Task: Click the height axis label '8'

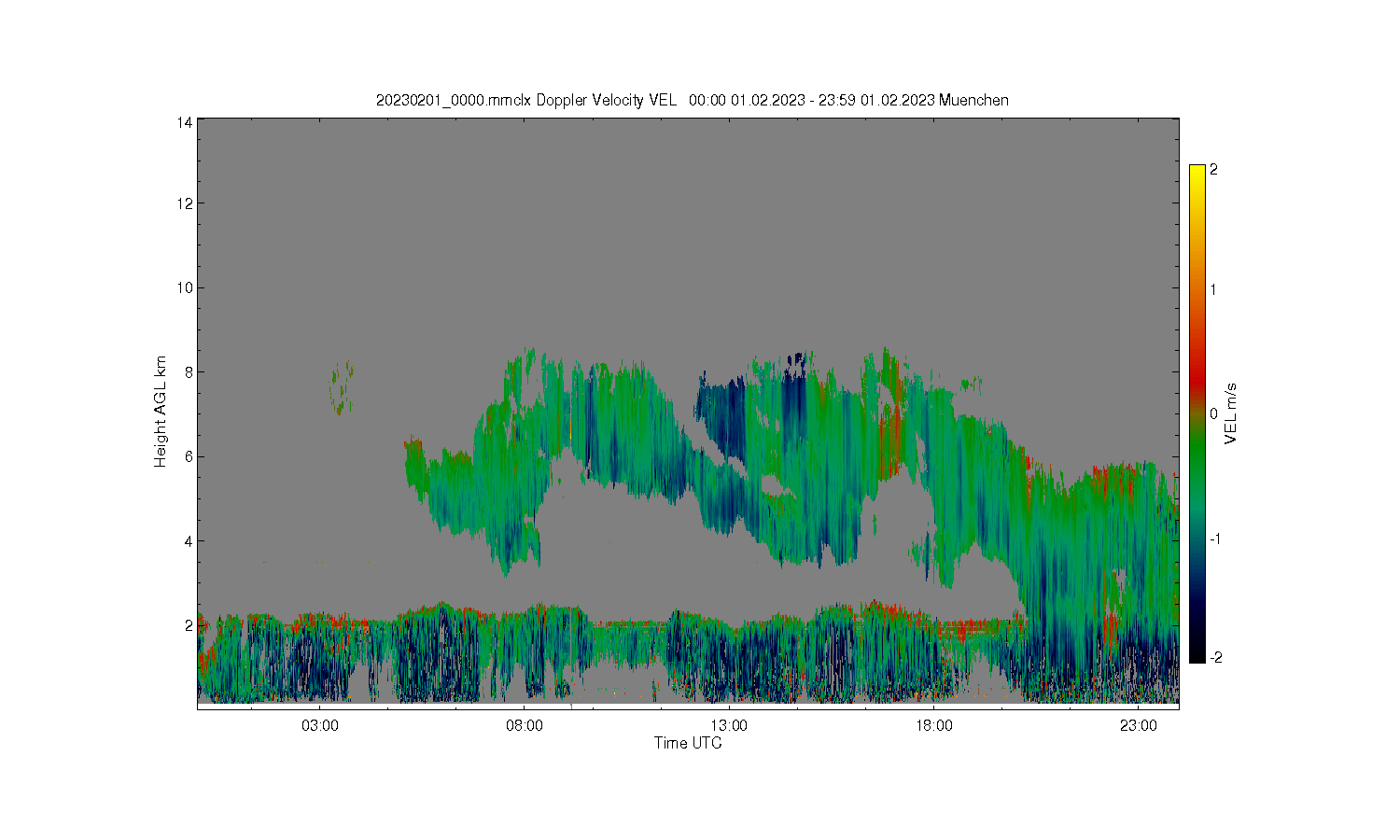Action: [x=189, y=371]
